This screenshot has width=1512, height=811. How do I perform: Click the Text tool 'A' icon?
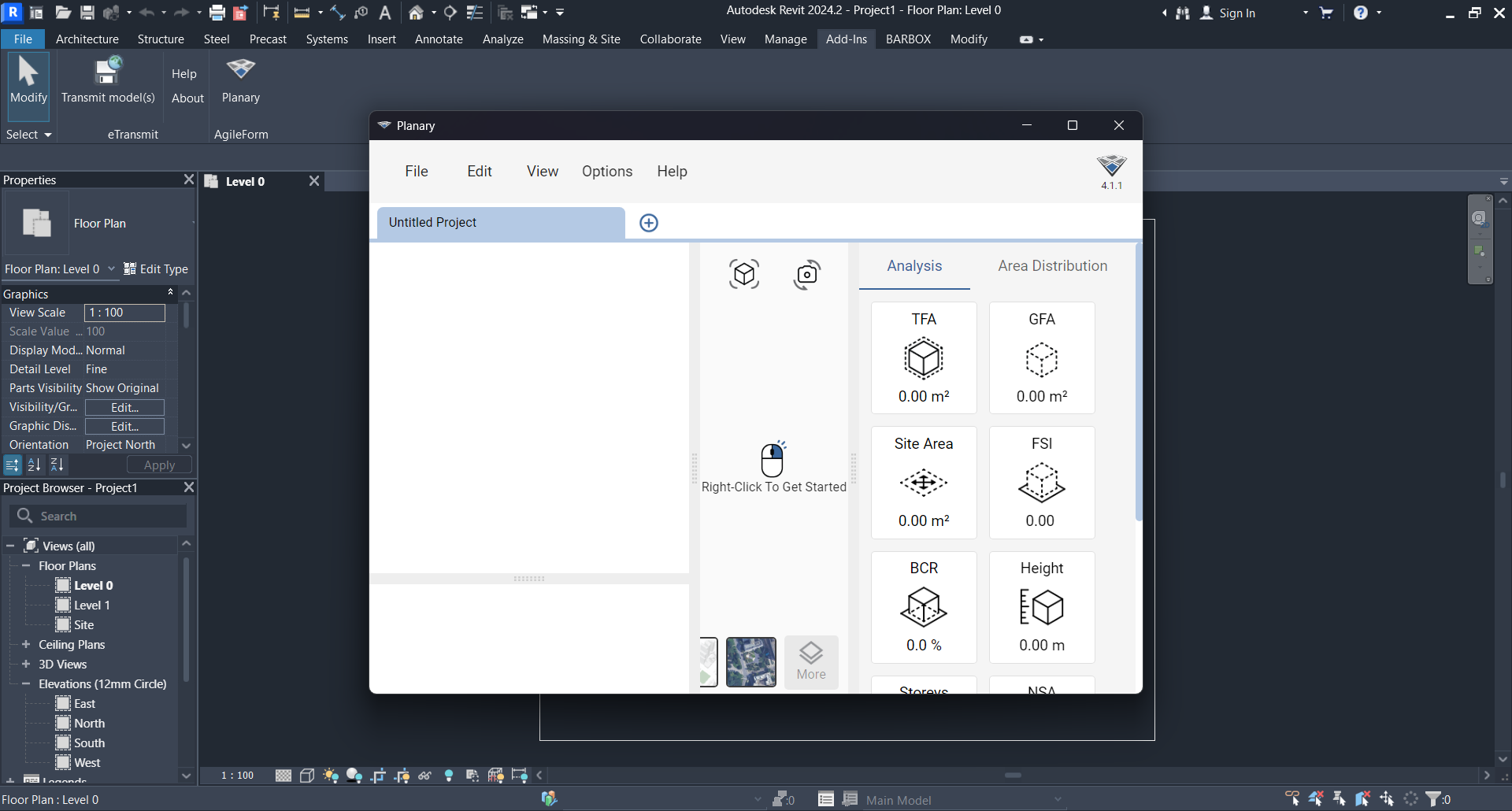tap(385, 13)
